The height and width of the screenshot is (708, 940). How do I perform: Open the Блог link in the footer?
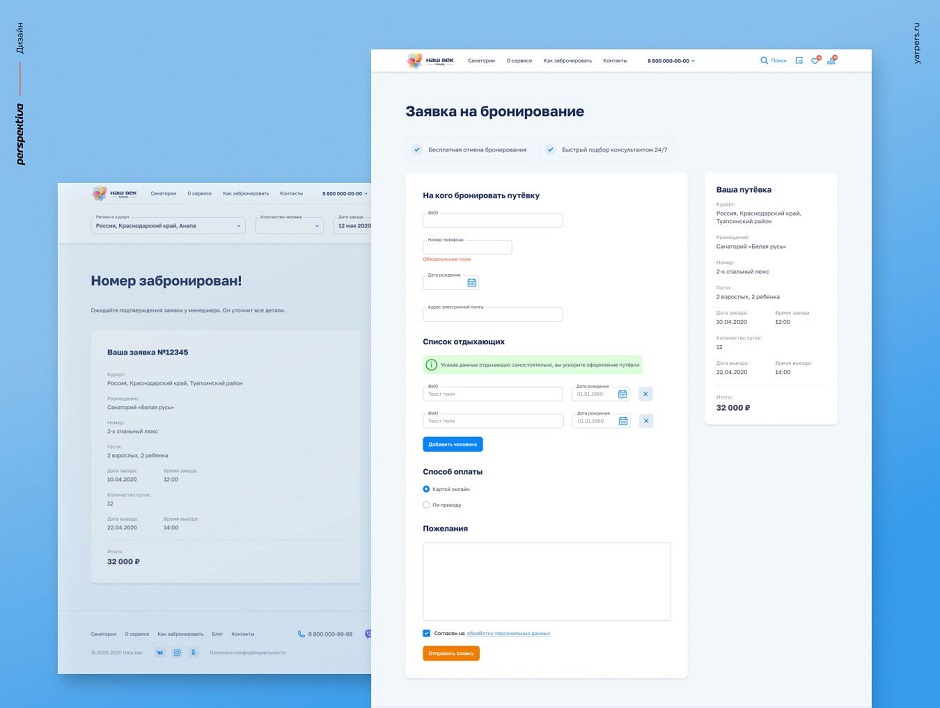pyautogui.click(x=217, y=634)
